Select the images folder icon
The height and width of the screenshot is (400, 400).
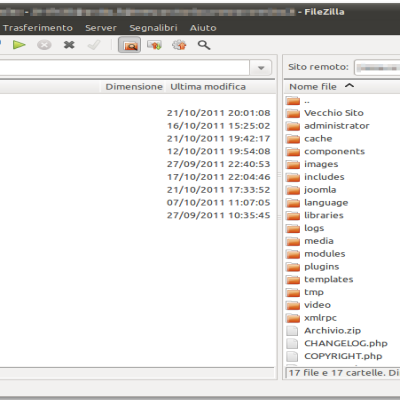pyautogui.click(x=293, y=164)
